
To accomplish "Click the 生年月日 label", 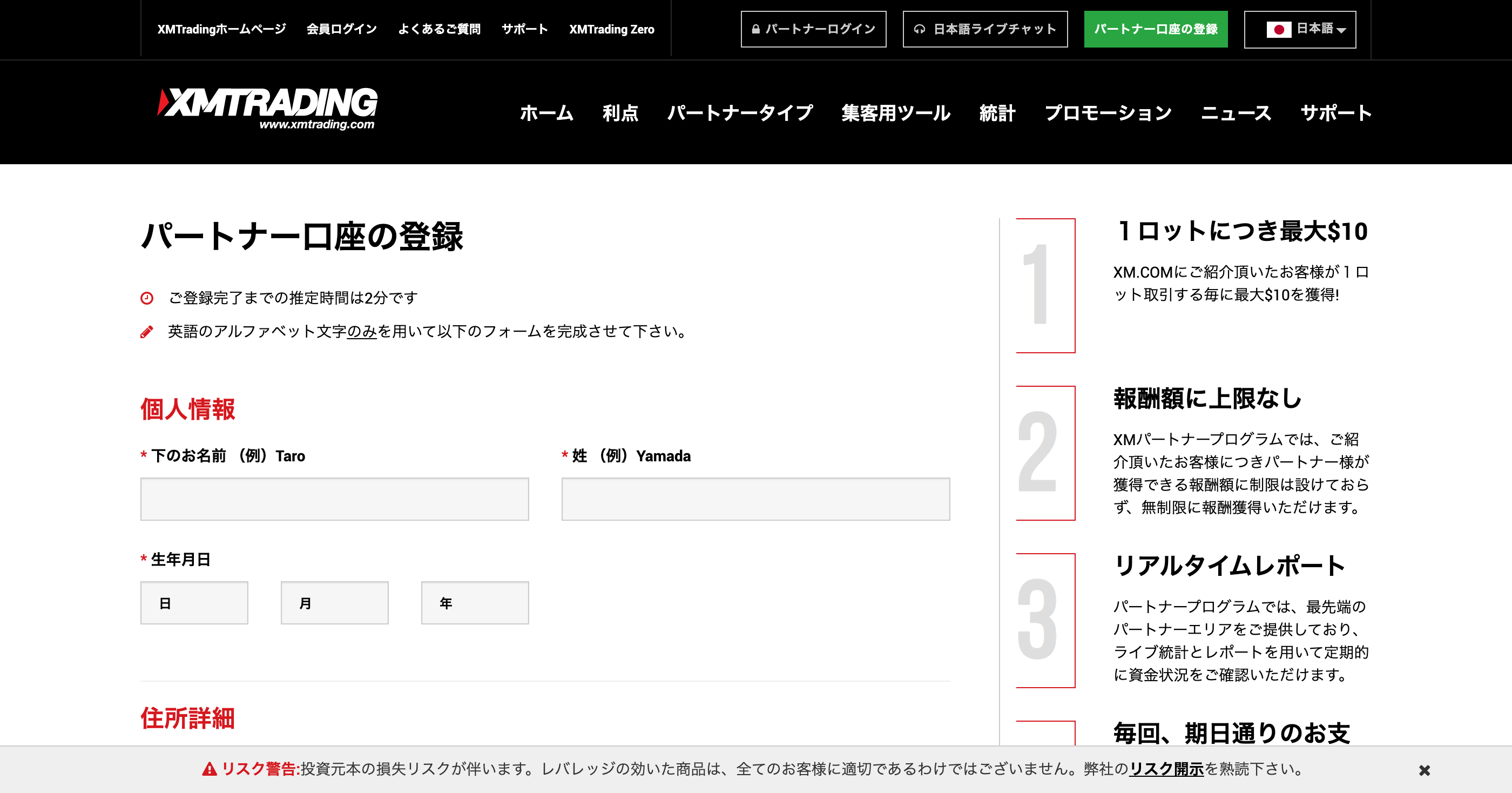I will click(181, 560).
